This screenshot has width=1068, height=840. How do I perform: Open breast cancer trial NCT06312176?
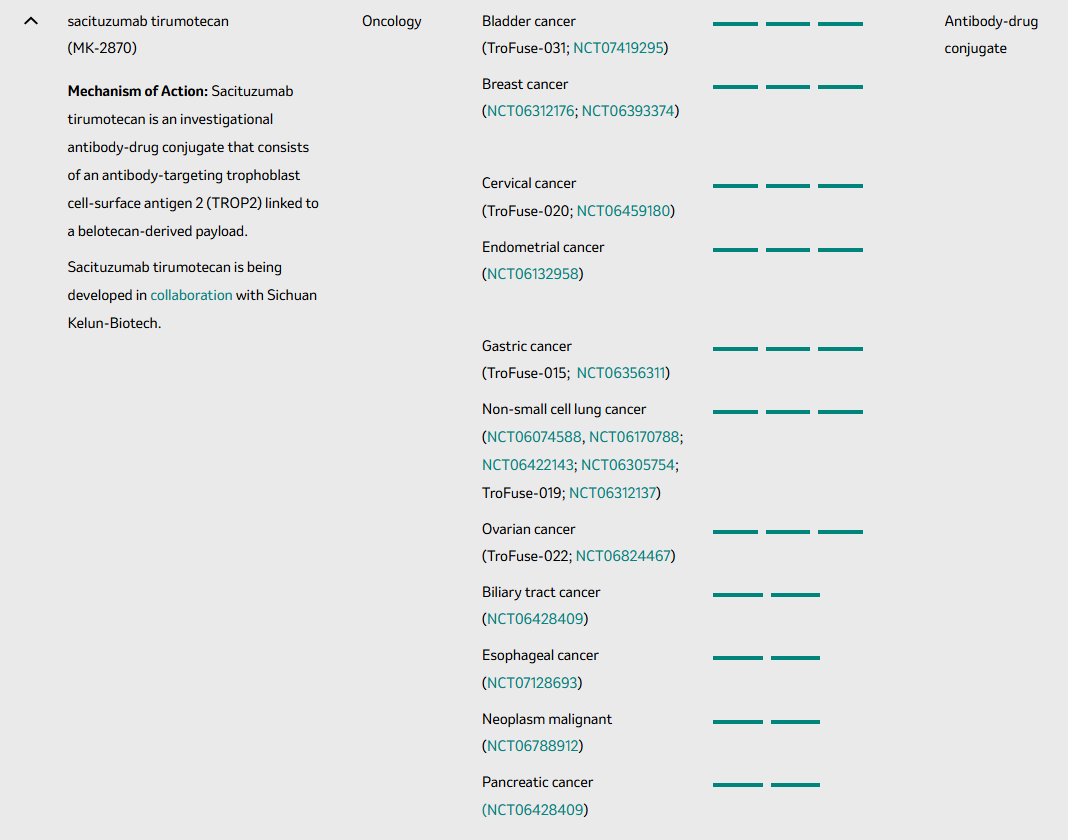pyautogui.click(x=531, y=111)
